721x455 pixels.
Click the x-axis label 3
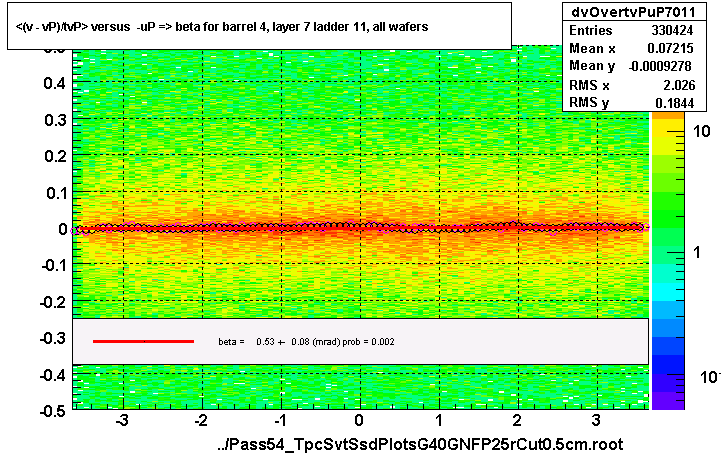596,421
